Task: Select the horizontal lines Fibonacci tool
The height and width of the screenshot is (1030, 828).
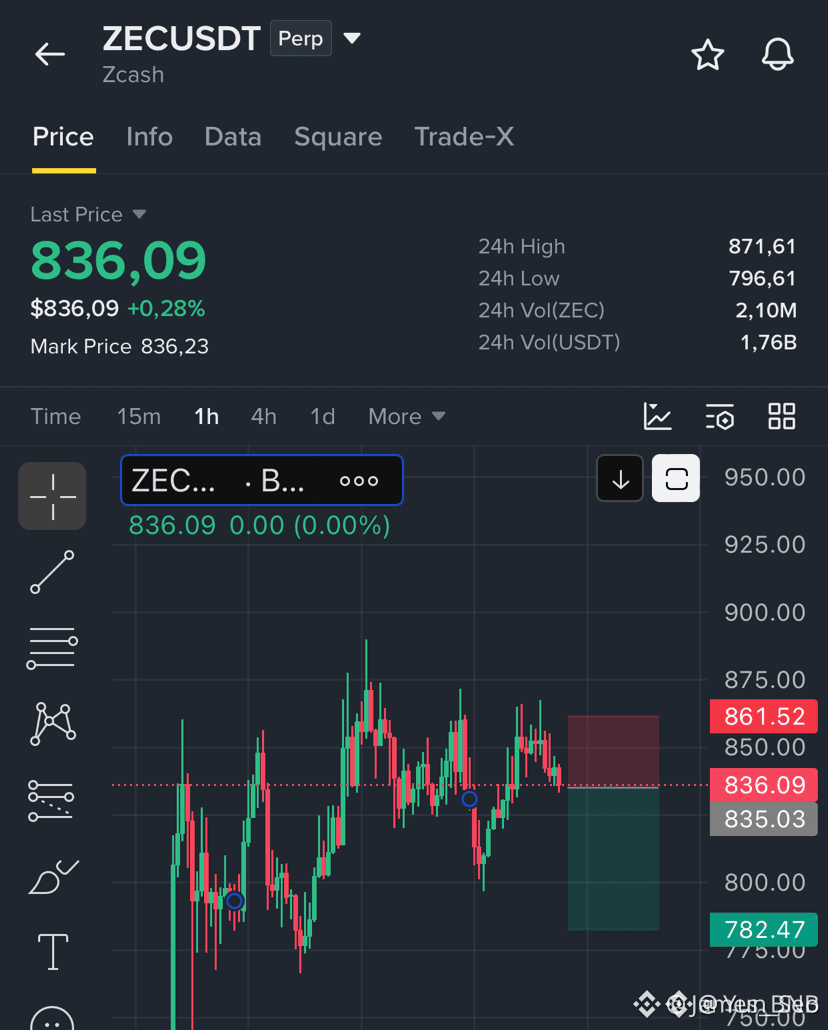Action: (52, 648)
